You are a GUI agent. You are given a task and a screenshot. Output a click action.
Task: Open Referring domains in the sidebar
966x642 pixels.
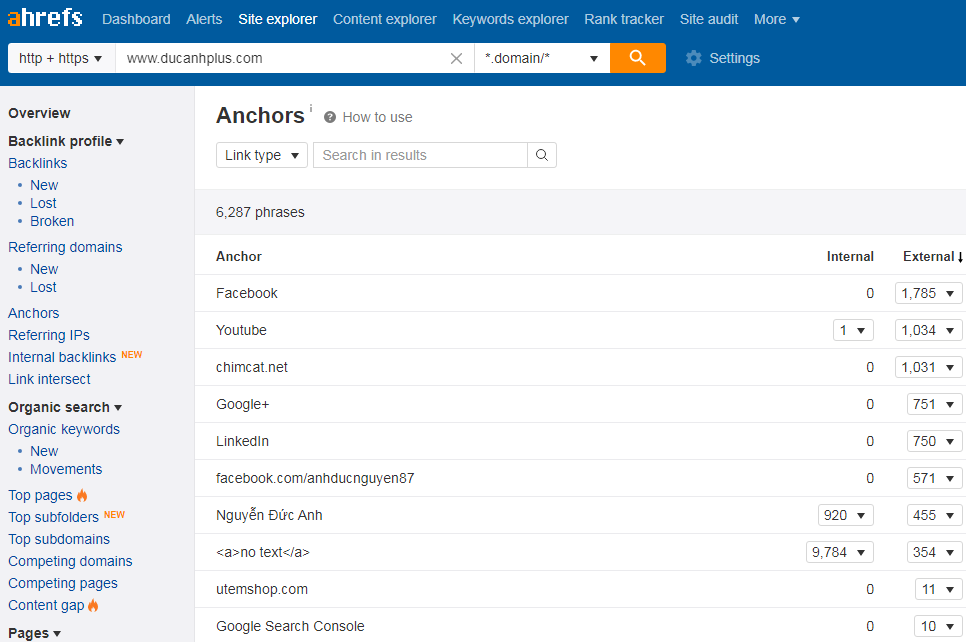(65, 247)
